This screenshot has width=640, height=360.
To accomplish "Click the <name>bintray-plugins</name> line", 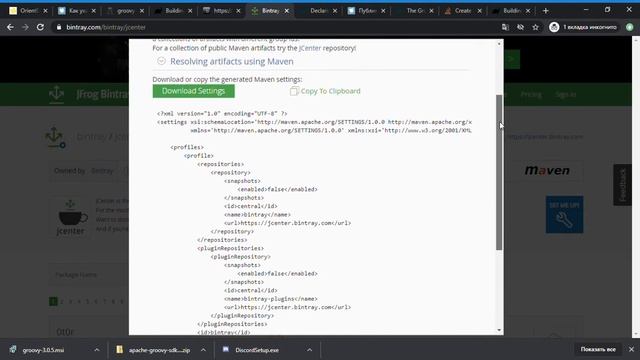I will pos(271,299).
